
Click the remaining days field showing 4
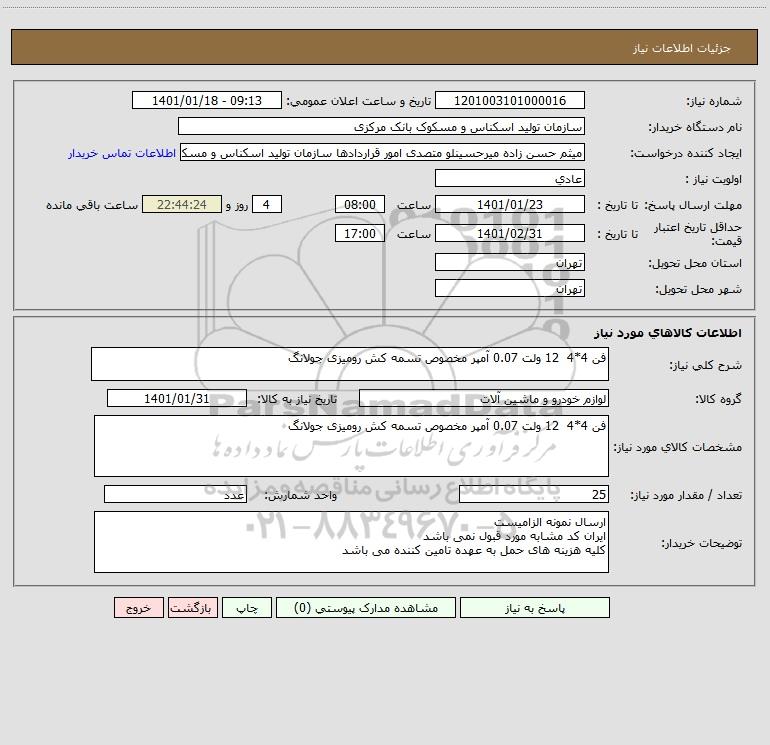(x=267, y=204)
